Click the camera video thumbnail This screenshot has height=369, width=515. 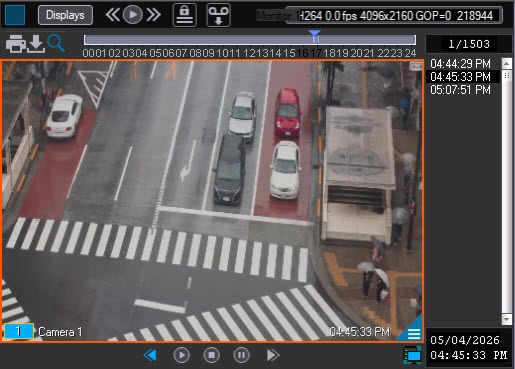pos(212,201)
